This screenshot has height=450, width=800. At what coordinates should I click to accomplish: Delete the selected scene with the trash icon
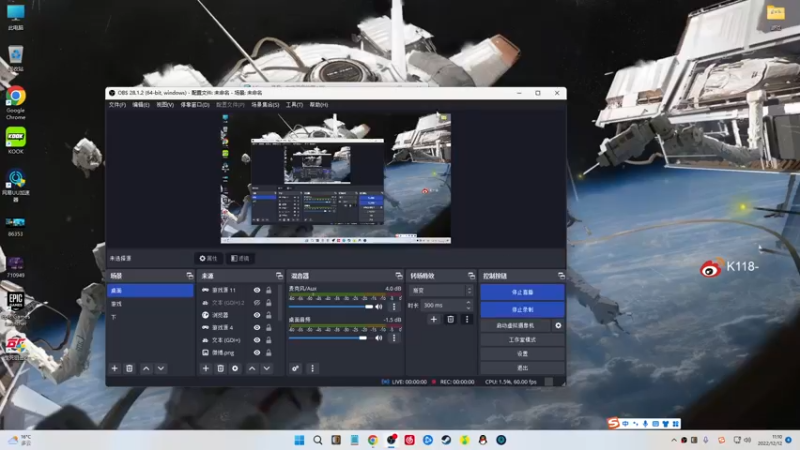point(130,368)
